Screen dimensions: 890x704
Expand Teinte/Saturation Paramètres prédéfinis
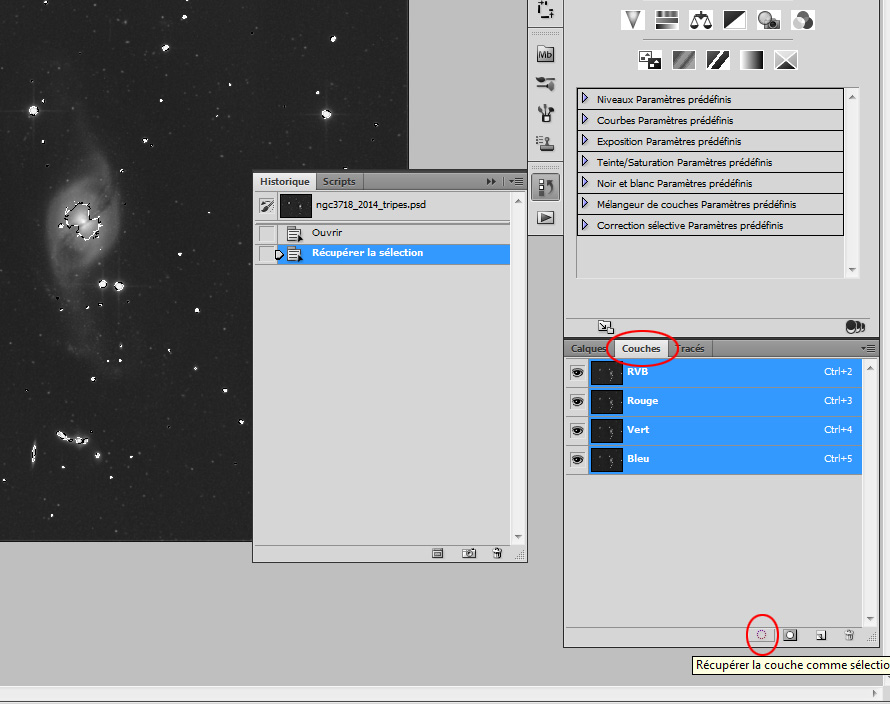coord(585,162)
